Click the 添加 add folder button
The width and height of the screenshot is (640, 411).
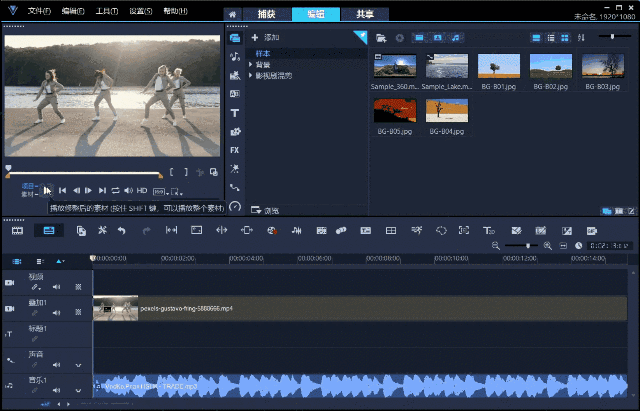click(265, 38)
